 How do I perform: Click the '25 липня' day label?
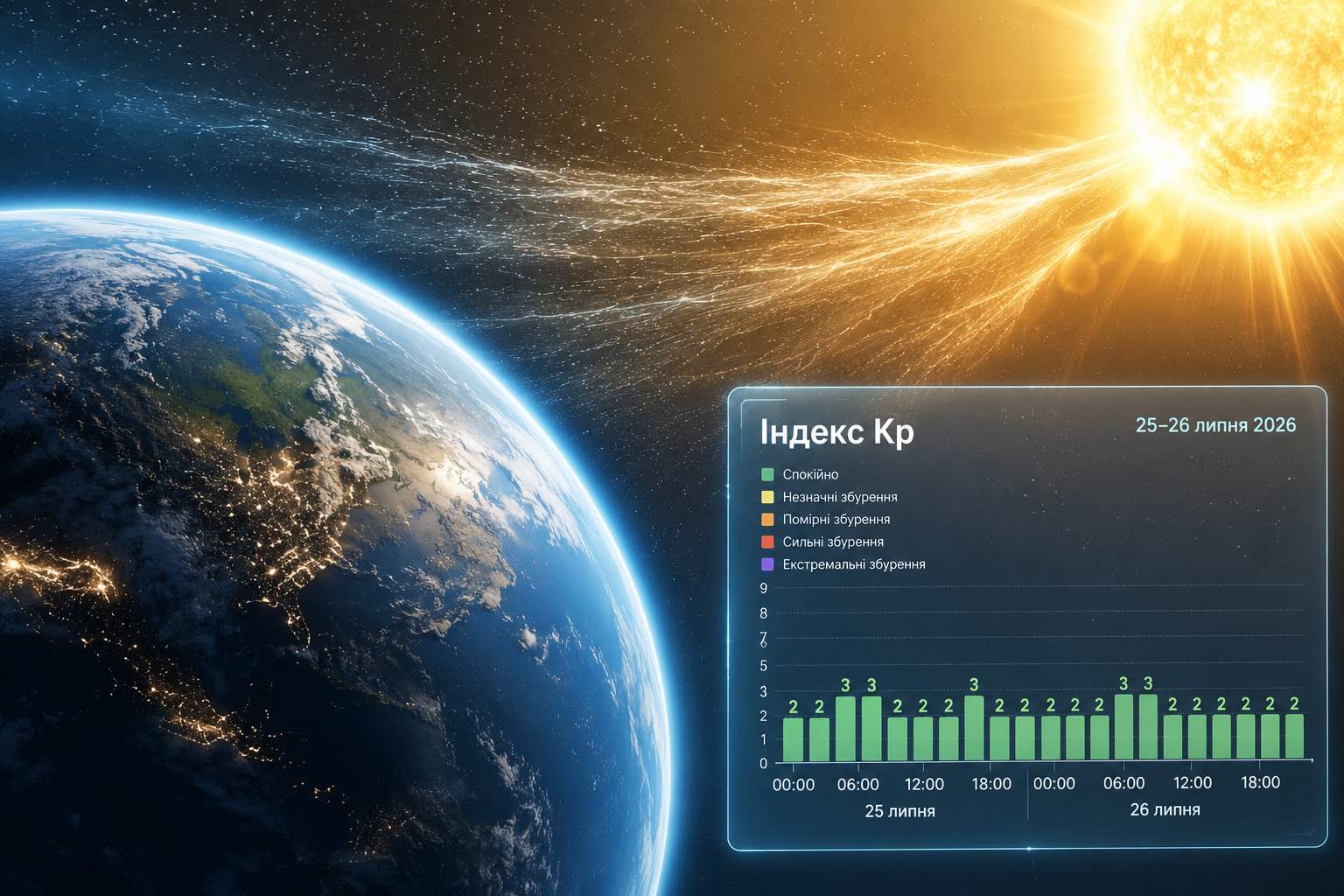tap(899, 811)
